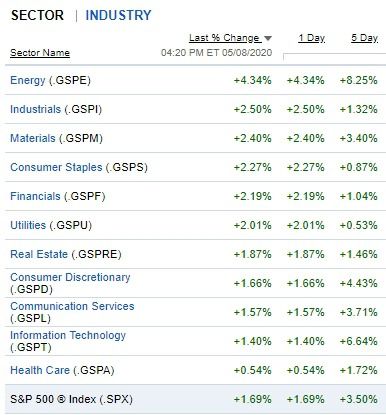
Task: Click the sort arrow beside Last % Change
Action: coord(268,39)
